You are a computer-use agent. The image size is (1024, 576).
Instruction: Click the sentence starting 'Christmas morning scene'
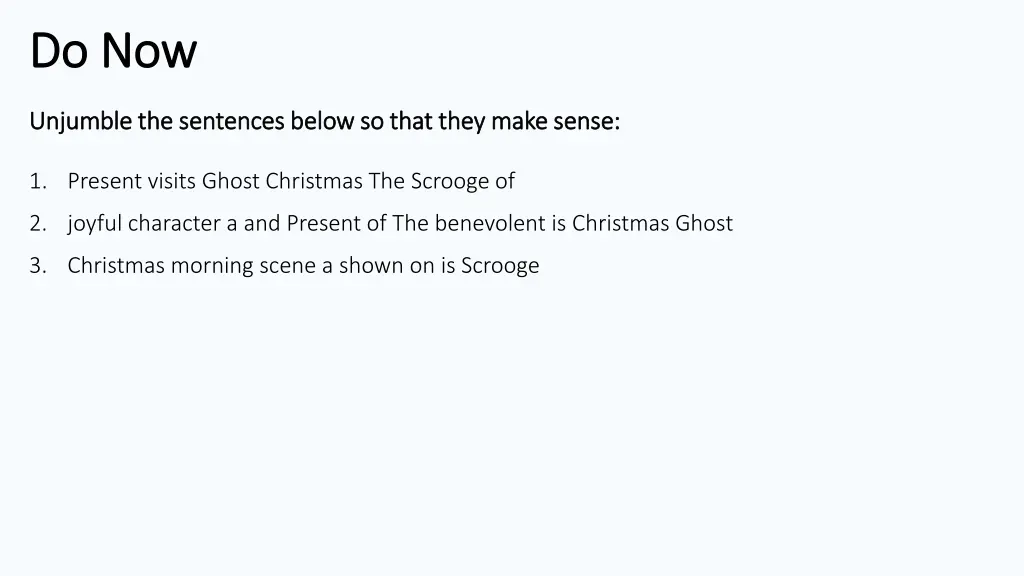[x=304, y=266]
